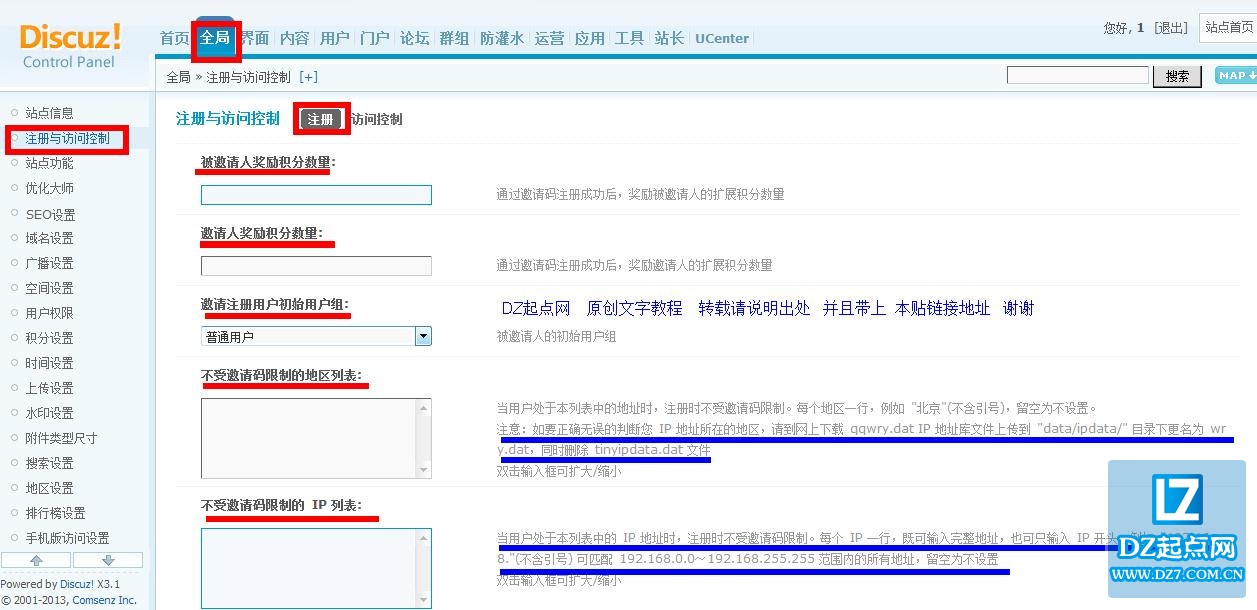Click the 退出 logout link

click(1170, 28)
